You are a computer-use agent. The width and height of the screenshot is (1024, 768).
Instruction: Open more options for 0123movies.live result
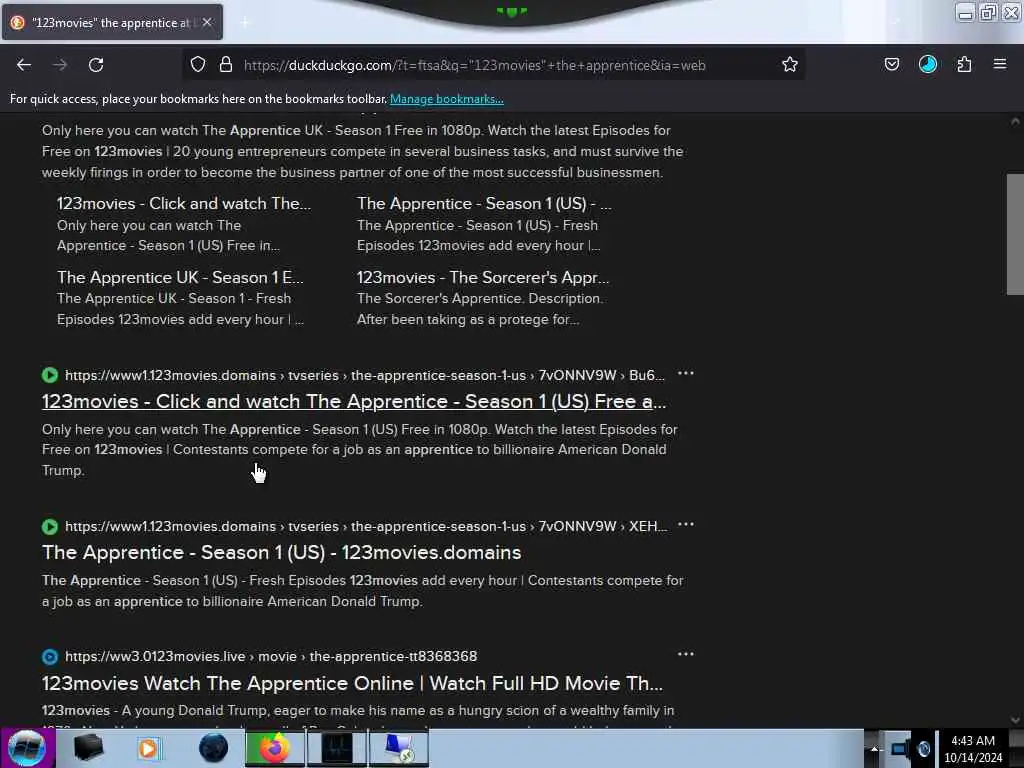[x=686, y=654]
